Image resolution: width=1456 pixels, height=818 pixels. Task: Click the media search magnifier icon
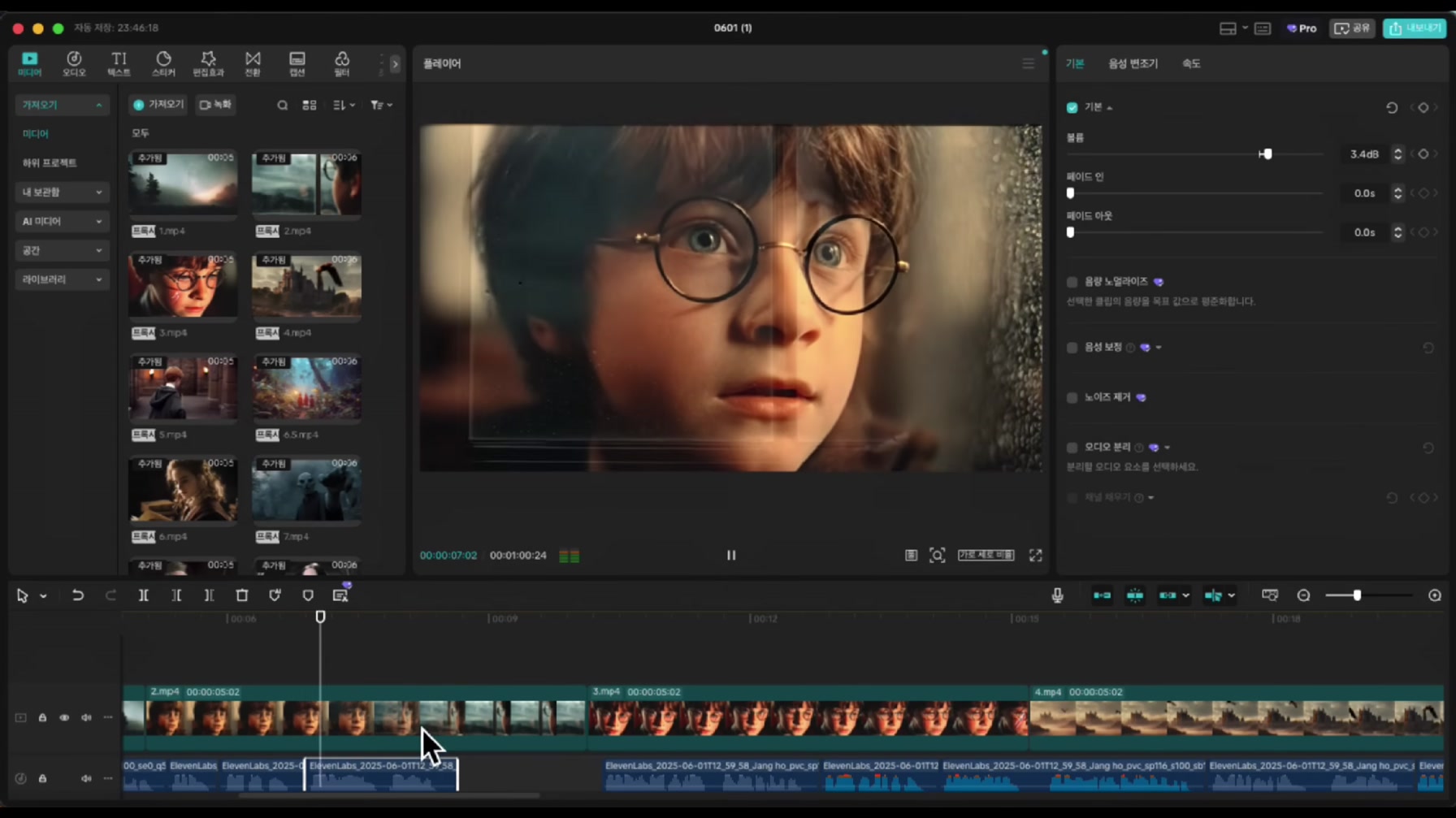click(282, 105)
